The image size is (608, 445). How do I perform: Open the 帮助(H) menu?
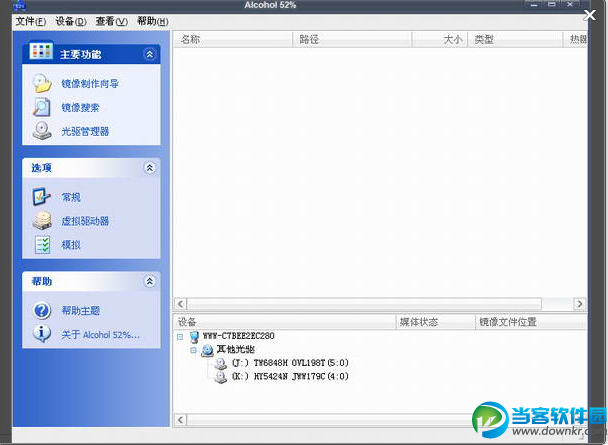153,21
